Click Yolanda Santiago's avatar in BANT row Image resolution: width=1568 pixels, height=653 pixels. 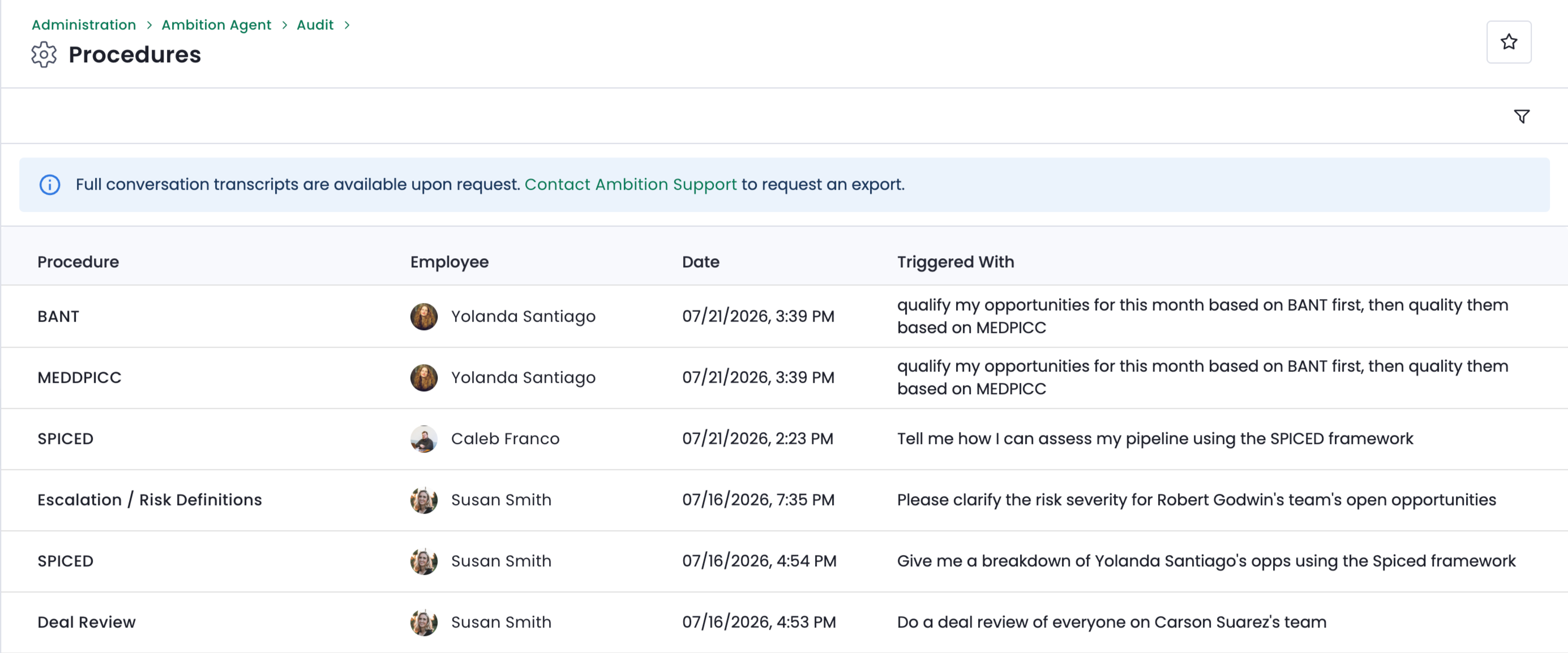coord(423,317)
